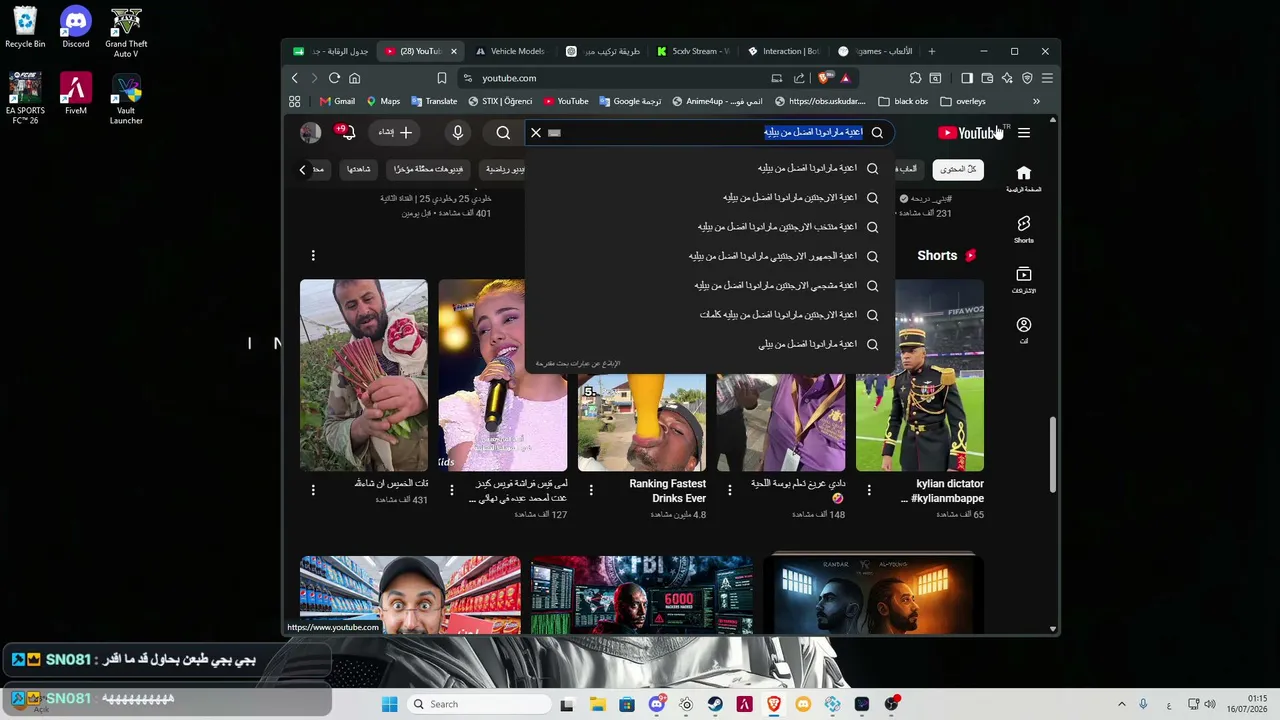
Task: Open the FBI 6000 video thumbnail
Action: point(642,595)
